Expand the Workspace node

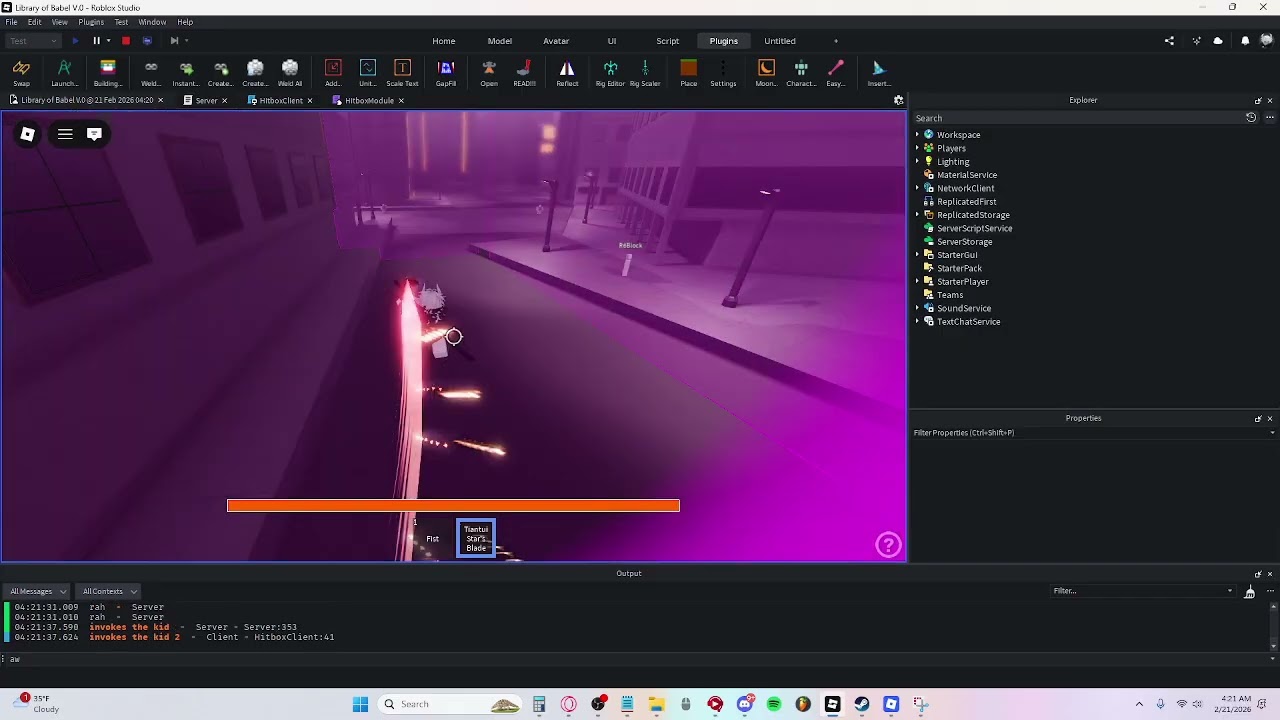coord(917,135)
